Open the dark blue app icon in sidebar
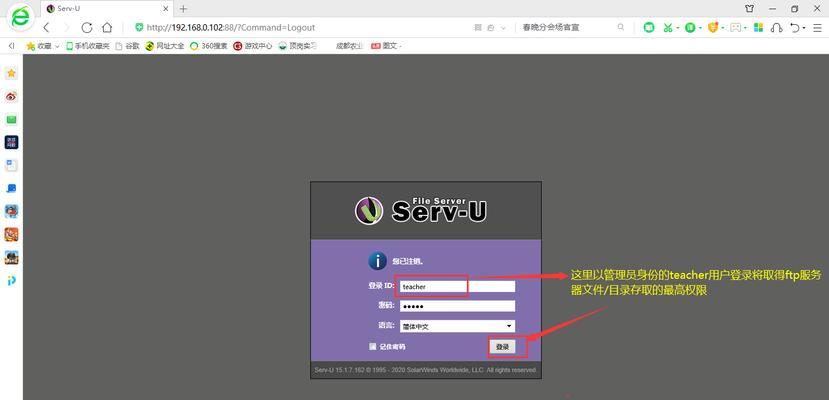829x400 pixels. [x=11, y=142]
